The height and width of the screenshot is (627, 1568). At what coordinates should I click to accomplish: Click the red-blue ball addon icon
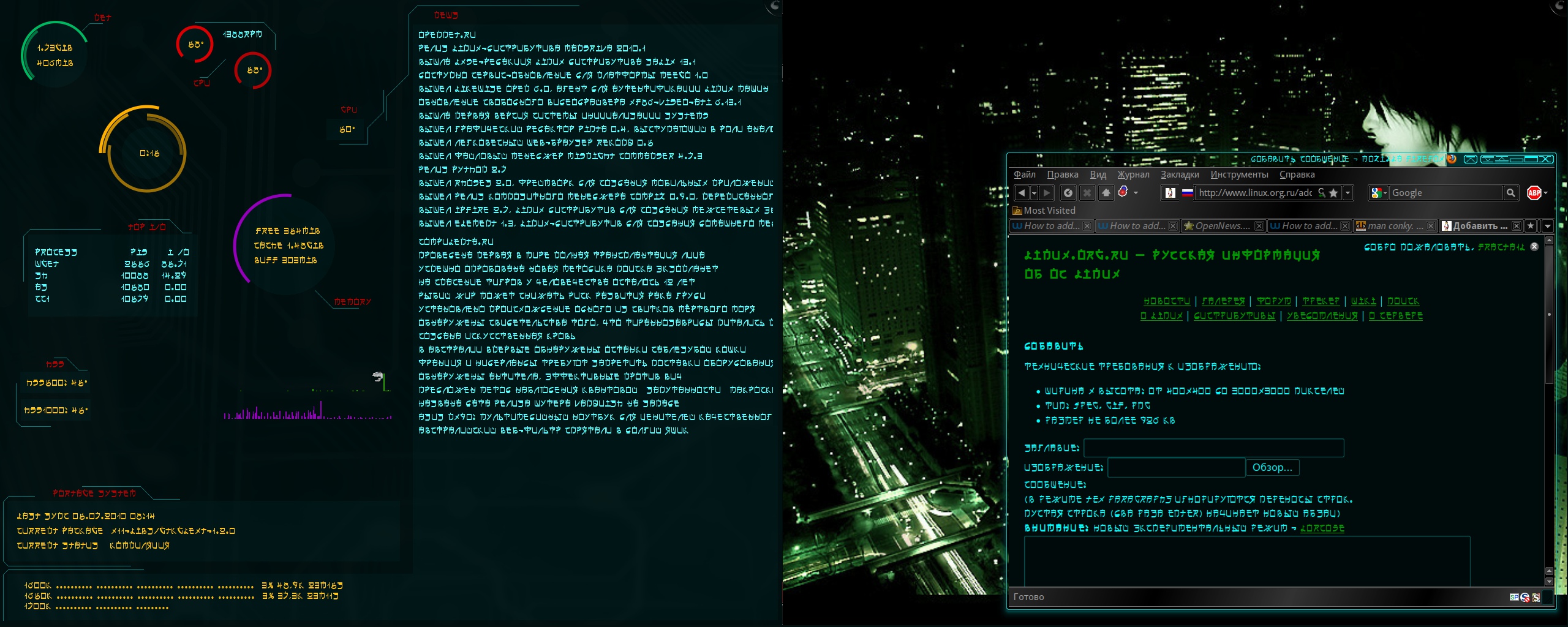[1123, 192]
